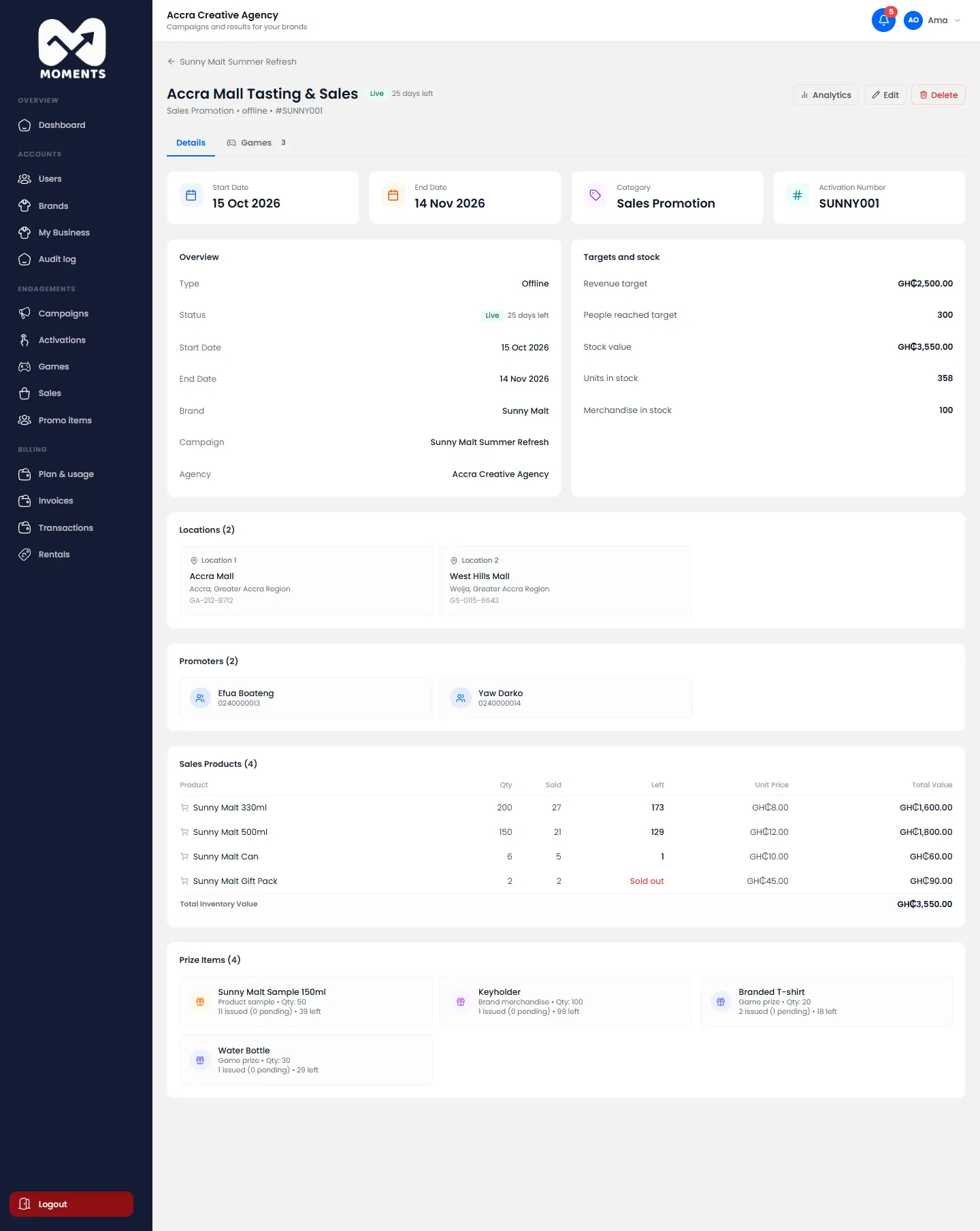This screenshot has width=980, height=1231.
Task: Open the Sunny Malt Sample 150ml prize
Action: (306, 1002)
